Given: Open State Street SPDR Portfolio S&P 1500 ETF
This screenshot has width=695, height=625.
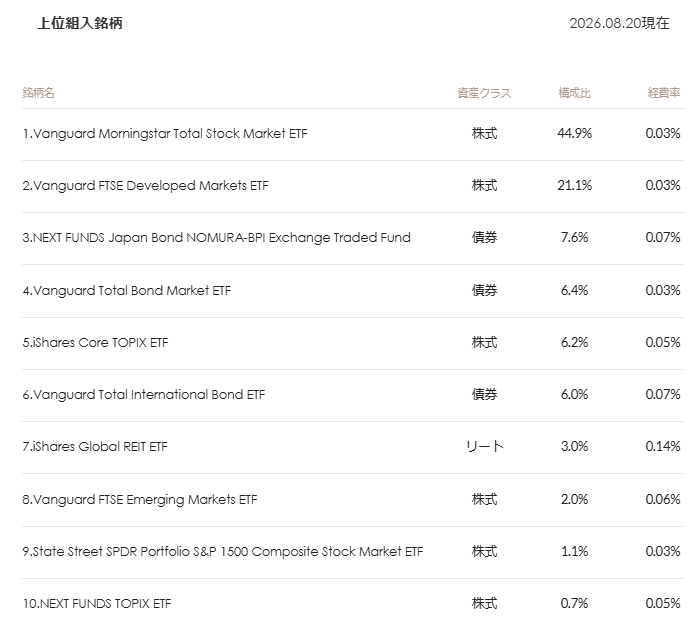Looking at the screenshot, I should (223, 551).
